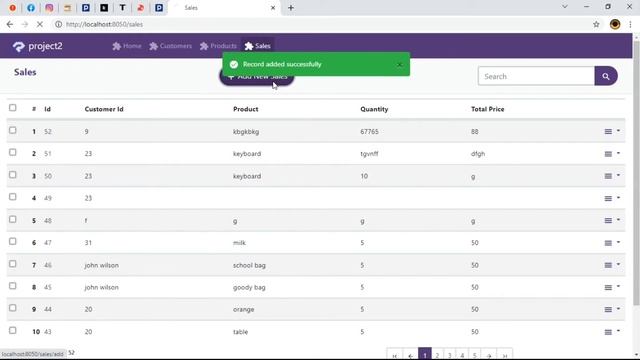The height and width of the screenshot is (360, 640).
Task: Go to previous page in pagination
Action: click(411, 355)
